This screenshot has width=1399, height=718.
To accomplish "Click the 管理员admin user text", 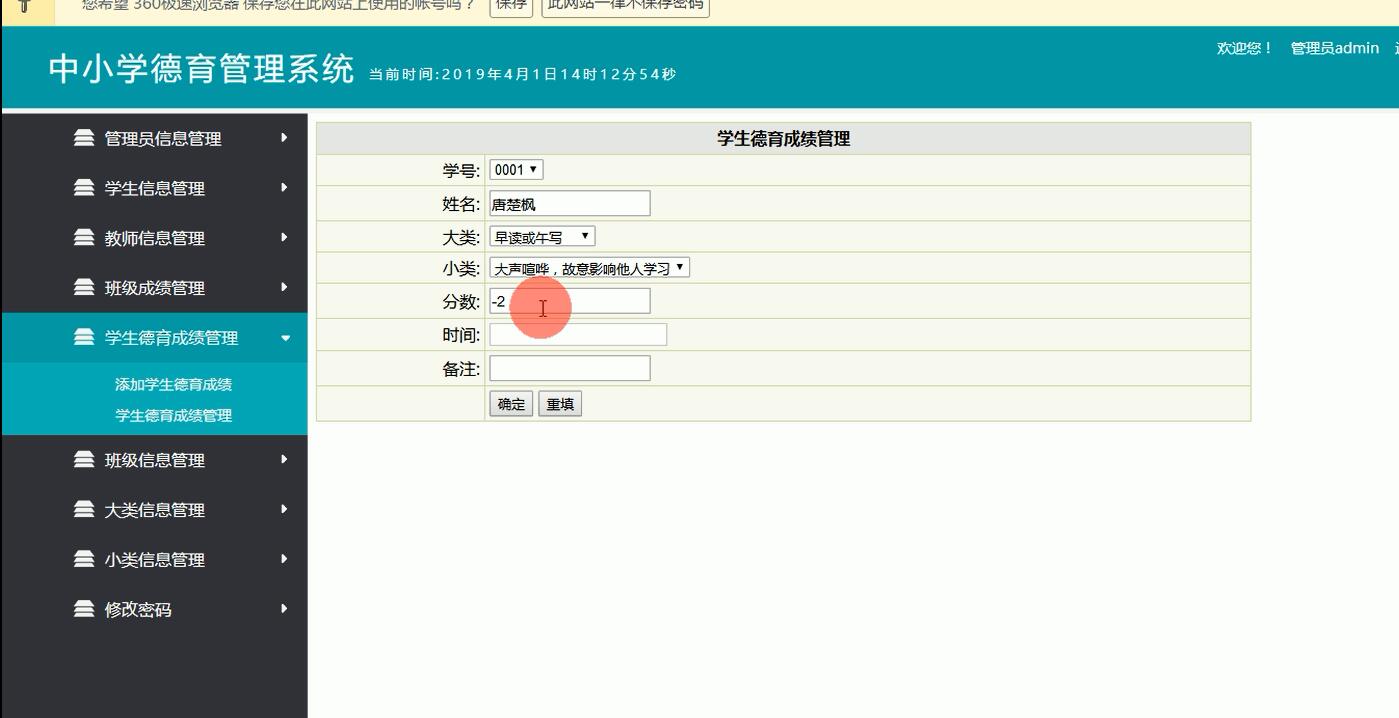I will 1334,48.
